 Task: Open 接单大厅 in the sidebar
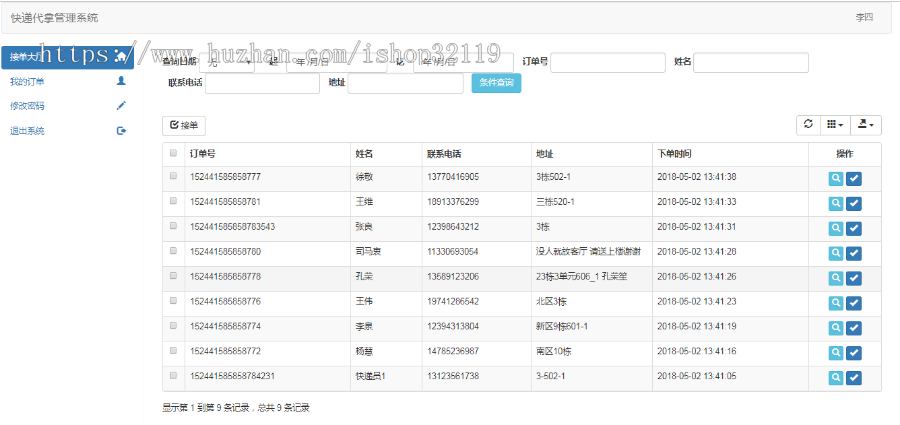pos(67,57)
